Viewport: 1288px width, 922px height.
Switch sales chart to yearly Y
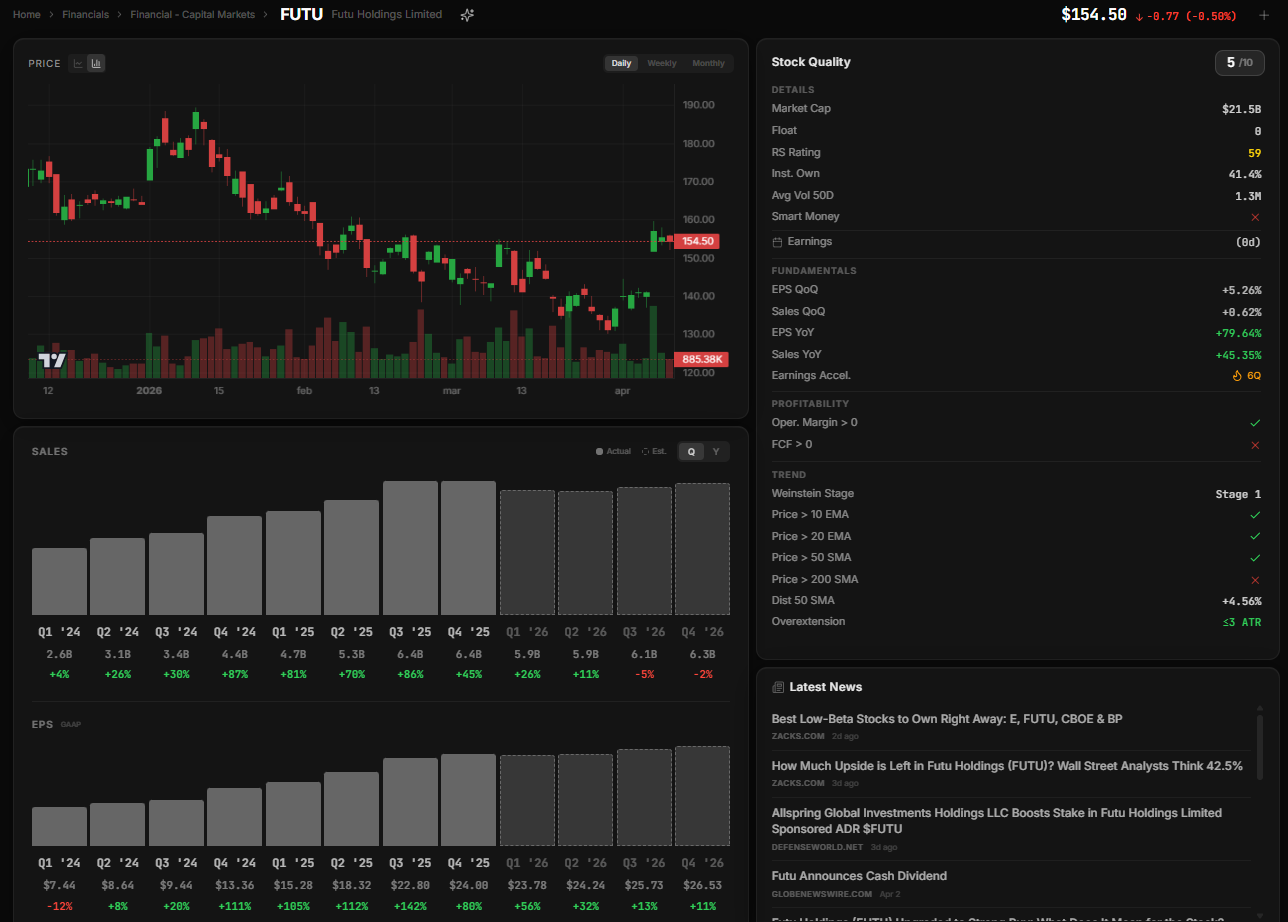[715, 452]
